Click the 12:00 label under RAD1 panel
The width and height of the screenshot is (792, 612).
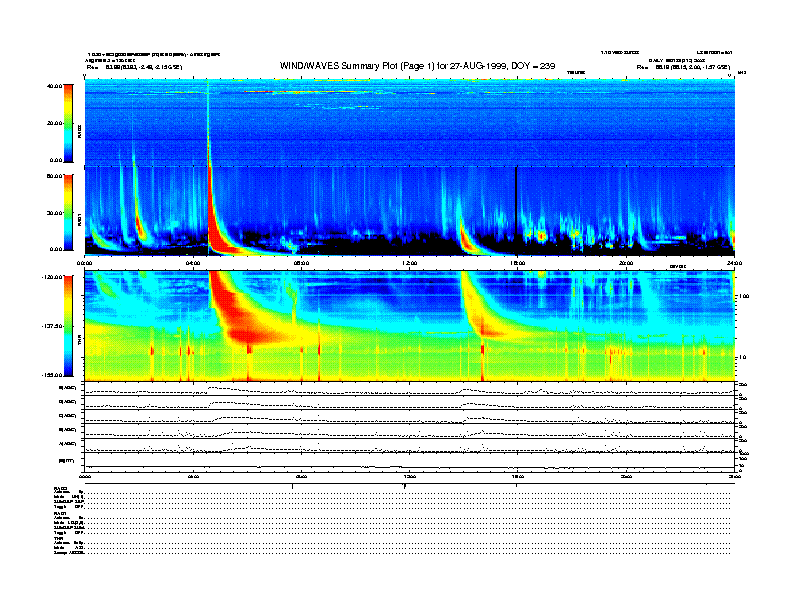(409, 263)
